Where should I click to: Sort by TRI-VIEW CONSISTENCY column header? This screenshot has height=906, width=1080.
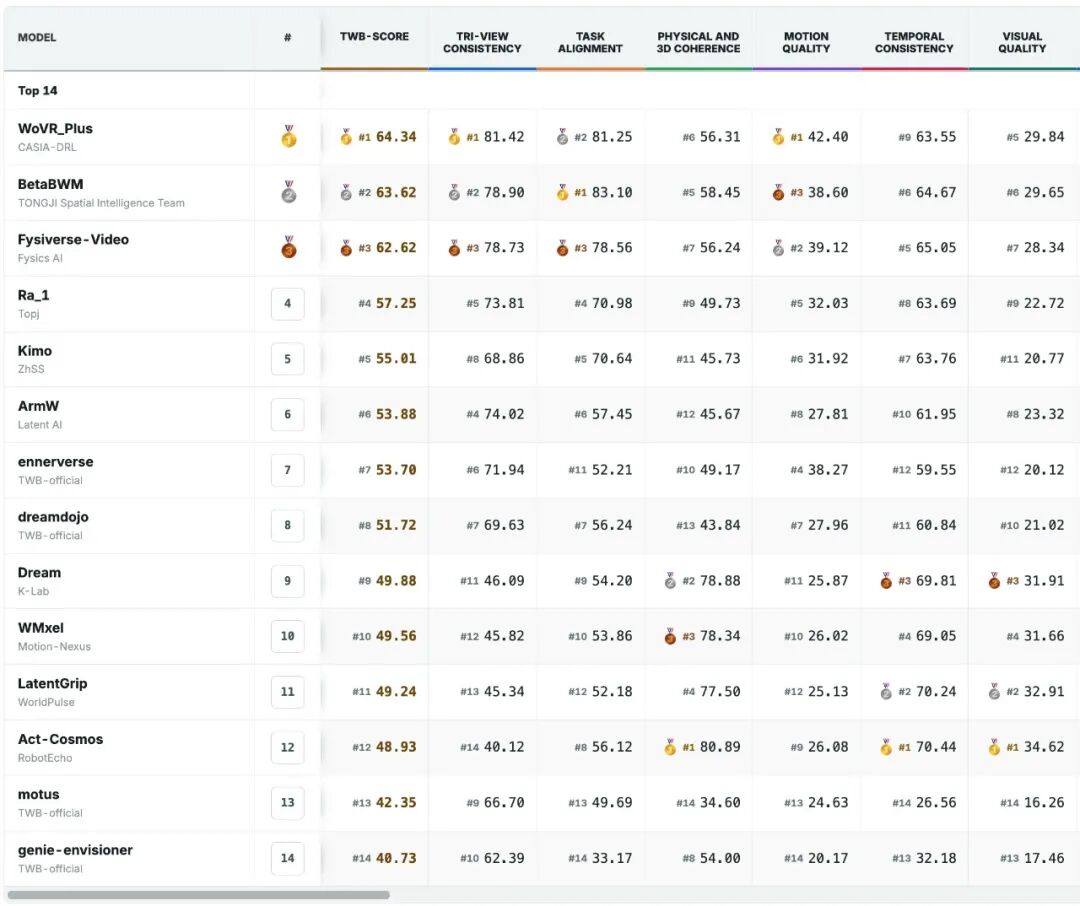point(482,42)
